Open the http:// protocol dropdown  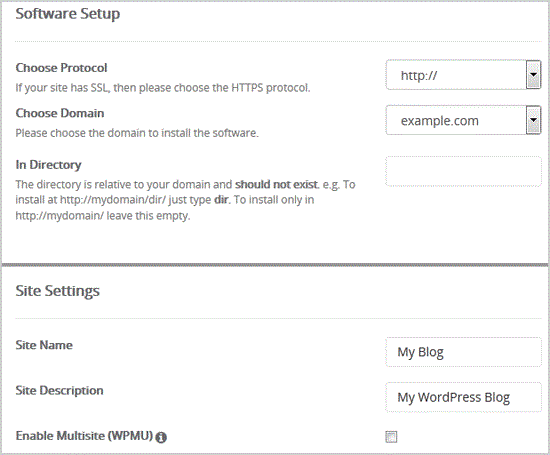point(463,75)
